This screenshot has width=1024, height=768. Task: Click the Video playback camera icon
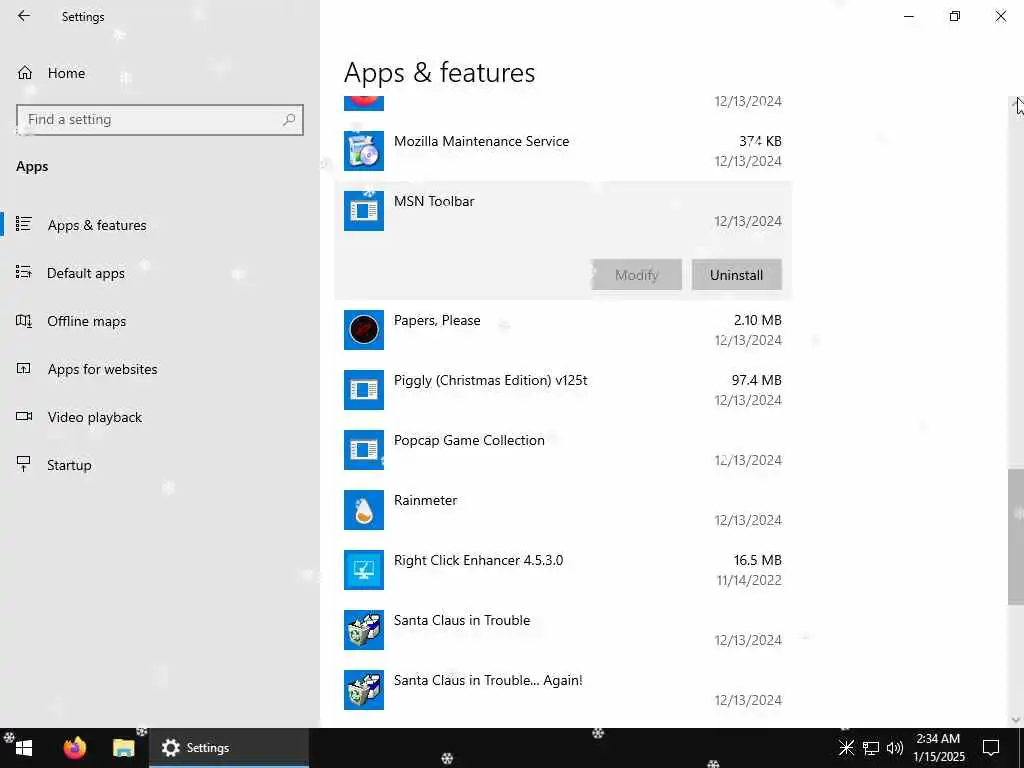coord(24,416)
